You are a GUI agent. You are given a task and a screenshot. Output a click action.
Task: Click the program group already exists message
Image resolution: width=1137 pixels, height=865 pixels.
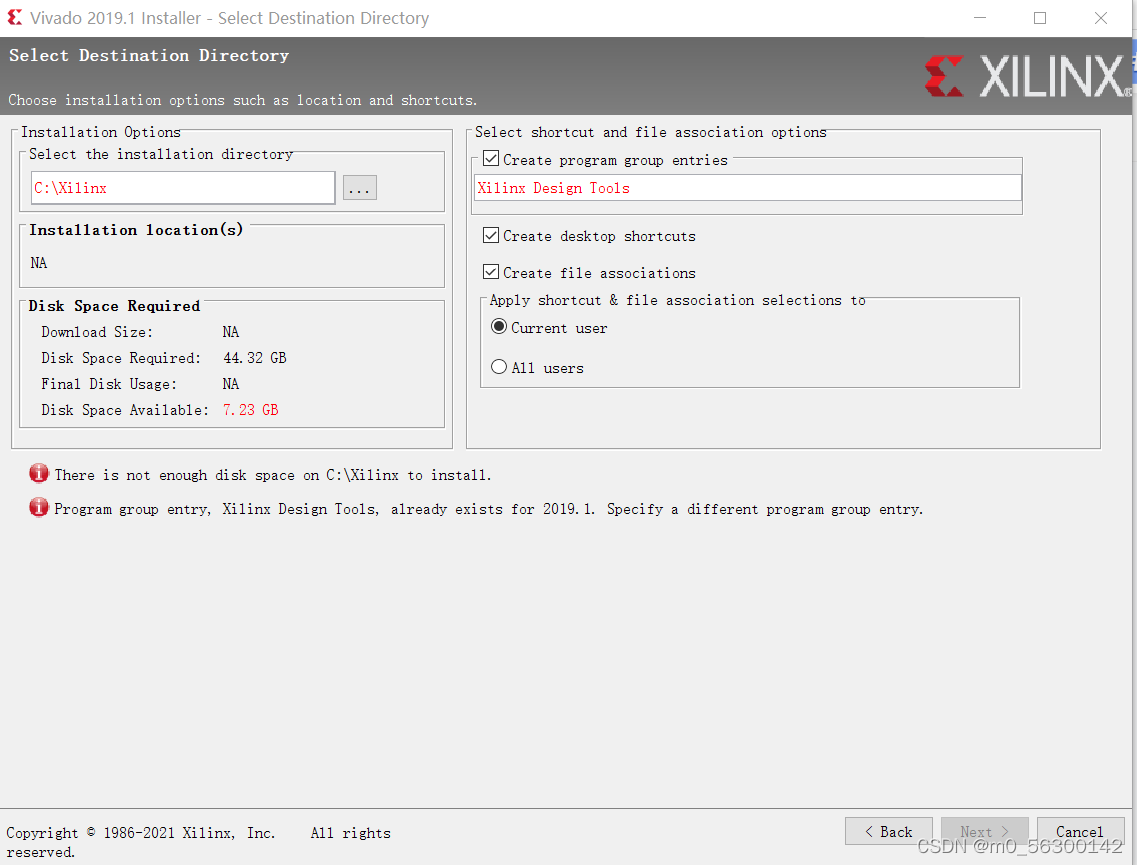pyautogui.click(x=488, y=509)
